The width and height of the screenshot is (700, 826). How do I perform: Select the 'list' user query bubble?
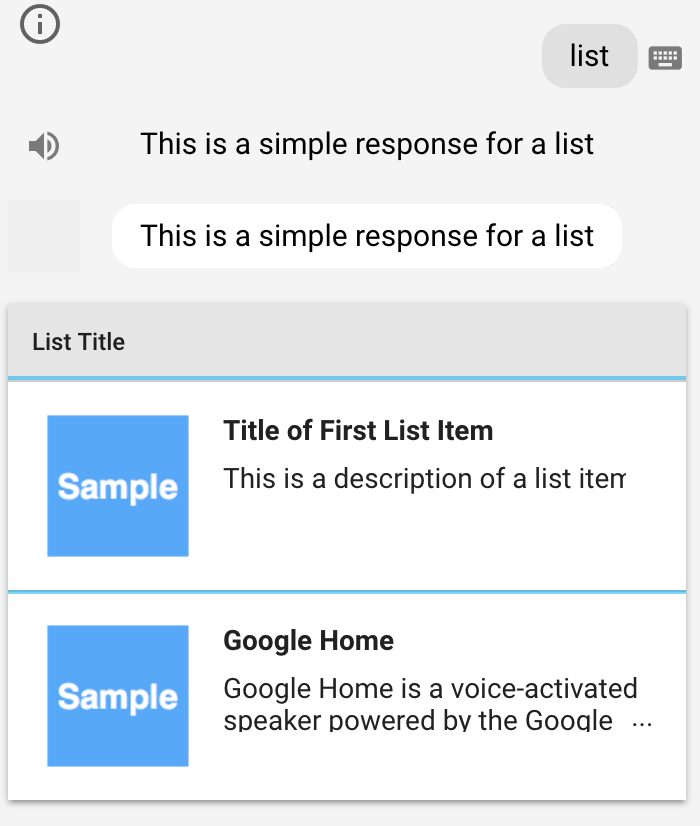pyautogui.click(x=589, y=56)
